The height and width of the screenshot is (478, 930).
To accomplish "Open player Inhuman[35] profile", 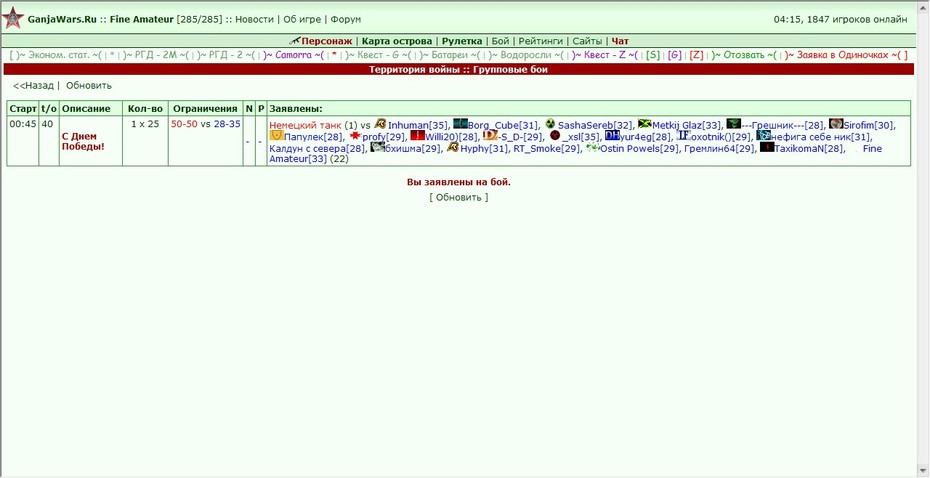I will 418,125.
